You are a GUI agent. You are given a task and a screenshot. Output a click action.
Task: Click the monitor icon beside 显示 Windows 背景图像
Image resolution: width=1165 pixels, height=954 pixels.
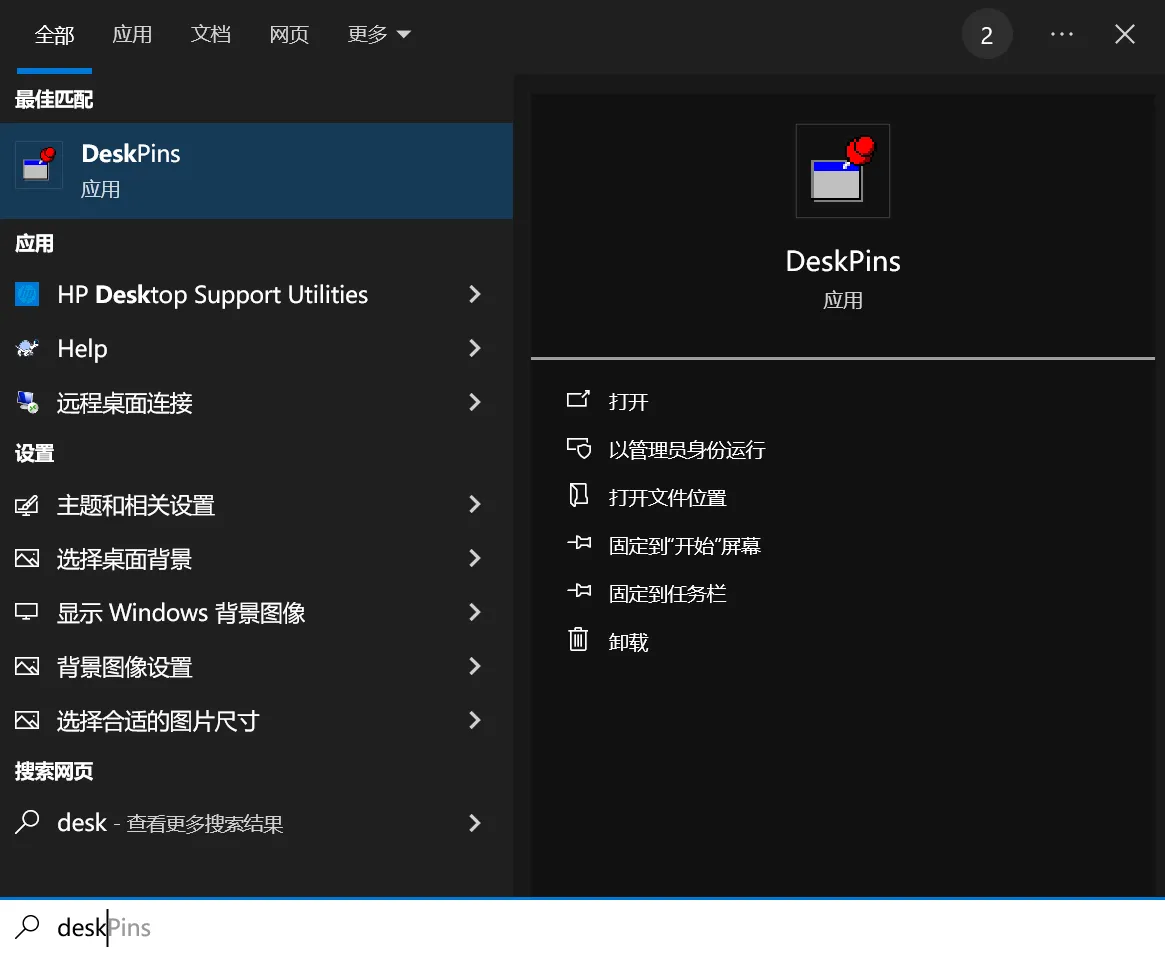click(x=27, y=612)
